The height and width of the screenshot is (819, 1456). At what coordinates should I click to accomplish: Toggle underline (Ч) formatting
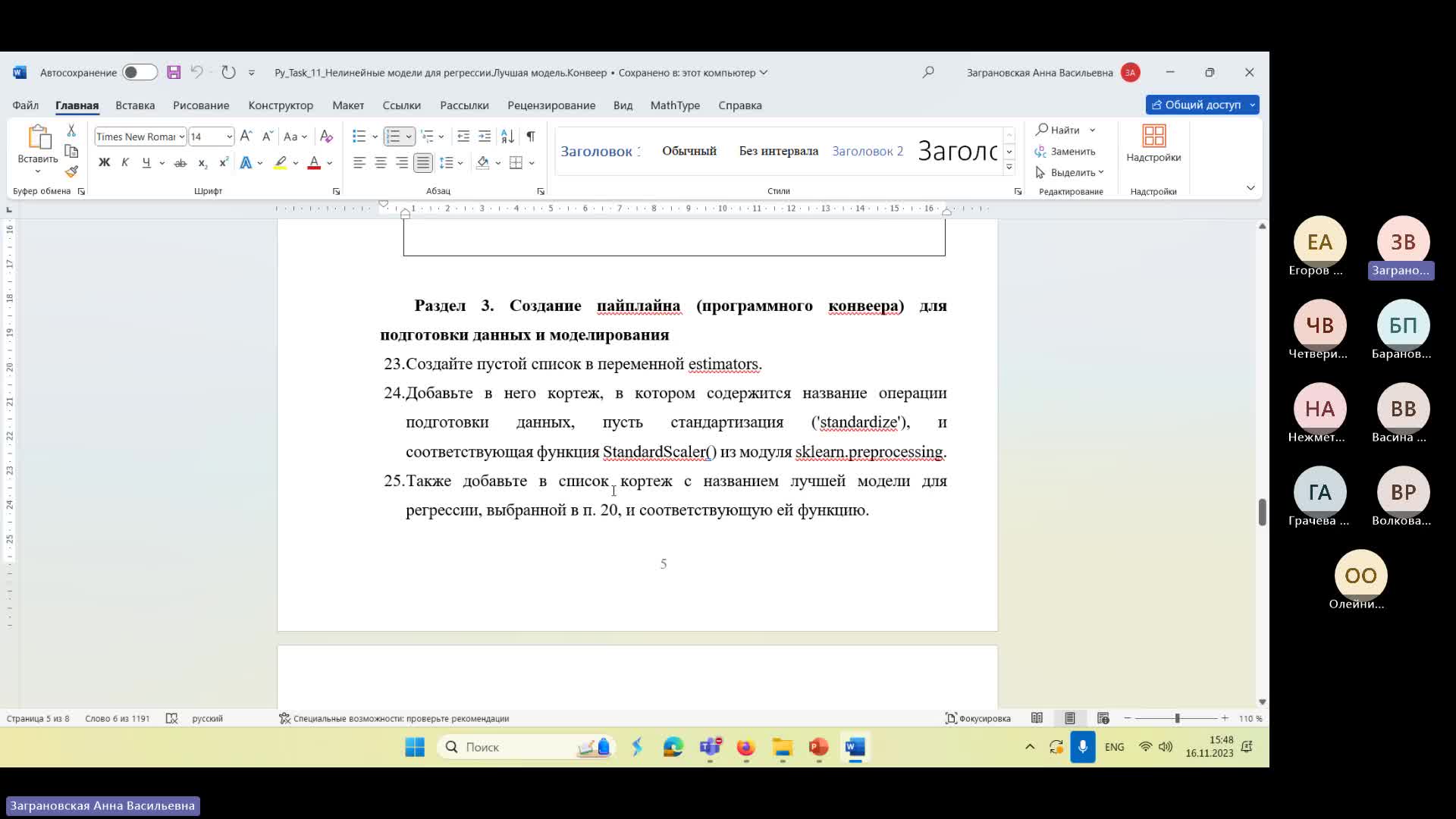click(x=146, y=162)
